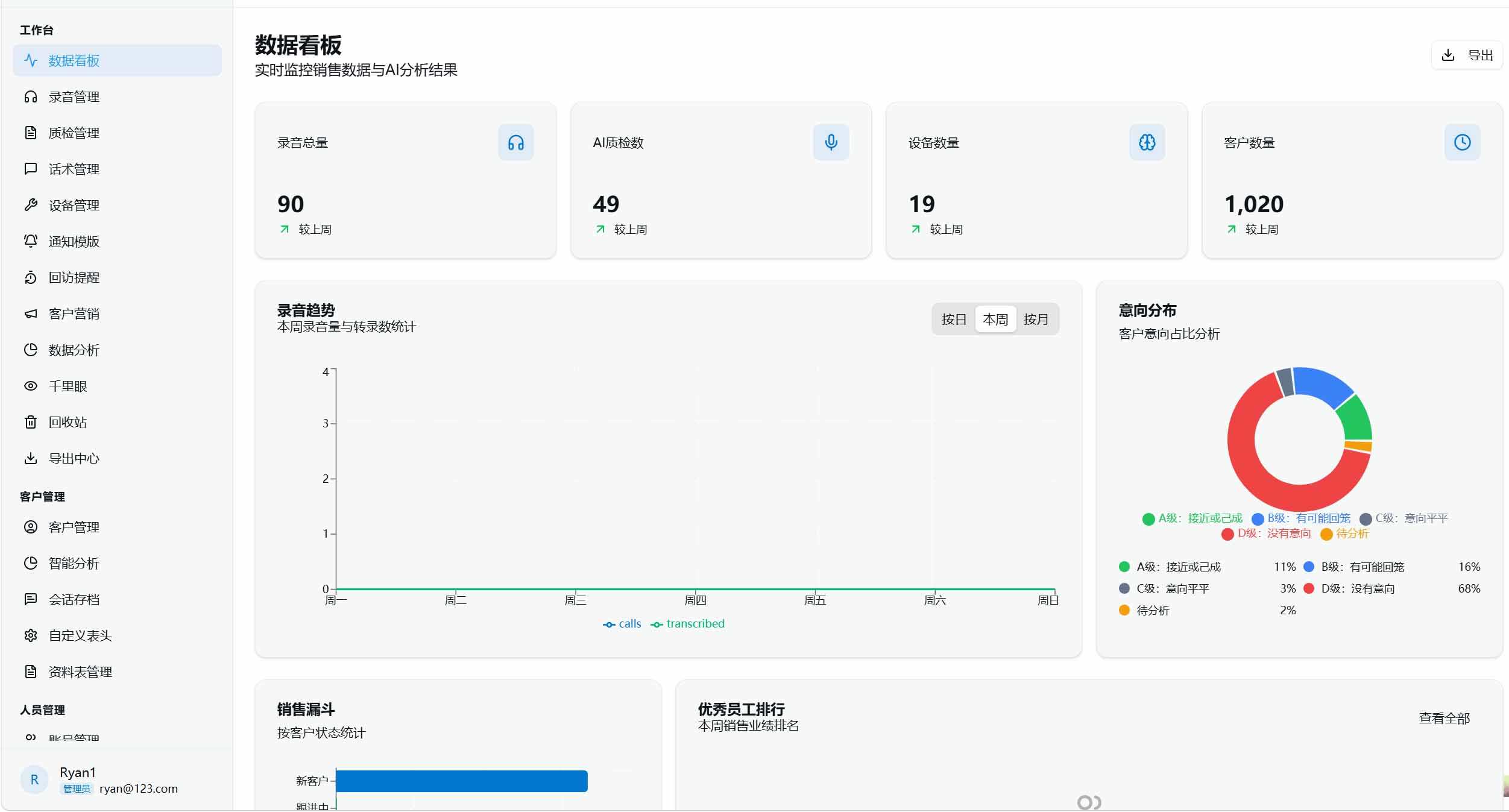Click the bell icon beside 通知模版
The height and width of the screenshot is (812, 1509).
pos(31,241)
